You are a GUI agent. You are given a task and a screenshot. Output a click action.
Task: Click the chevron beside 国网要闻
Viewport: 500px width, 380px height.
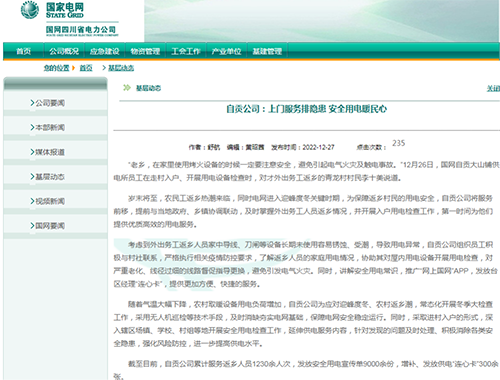[x=32, y=226]
